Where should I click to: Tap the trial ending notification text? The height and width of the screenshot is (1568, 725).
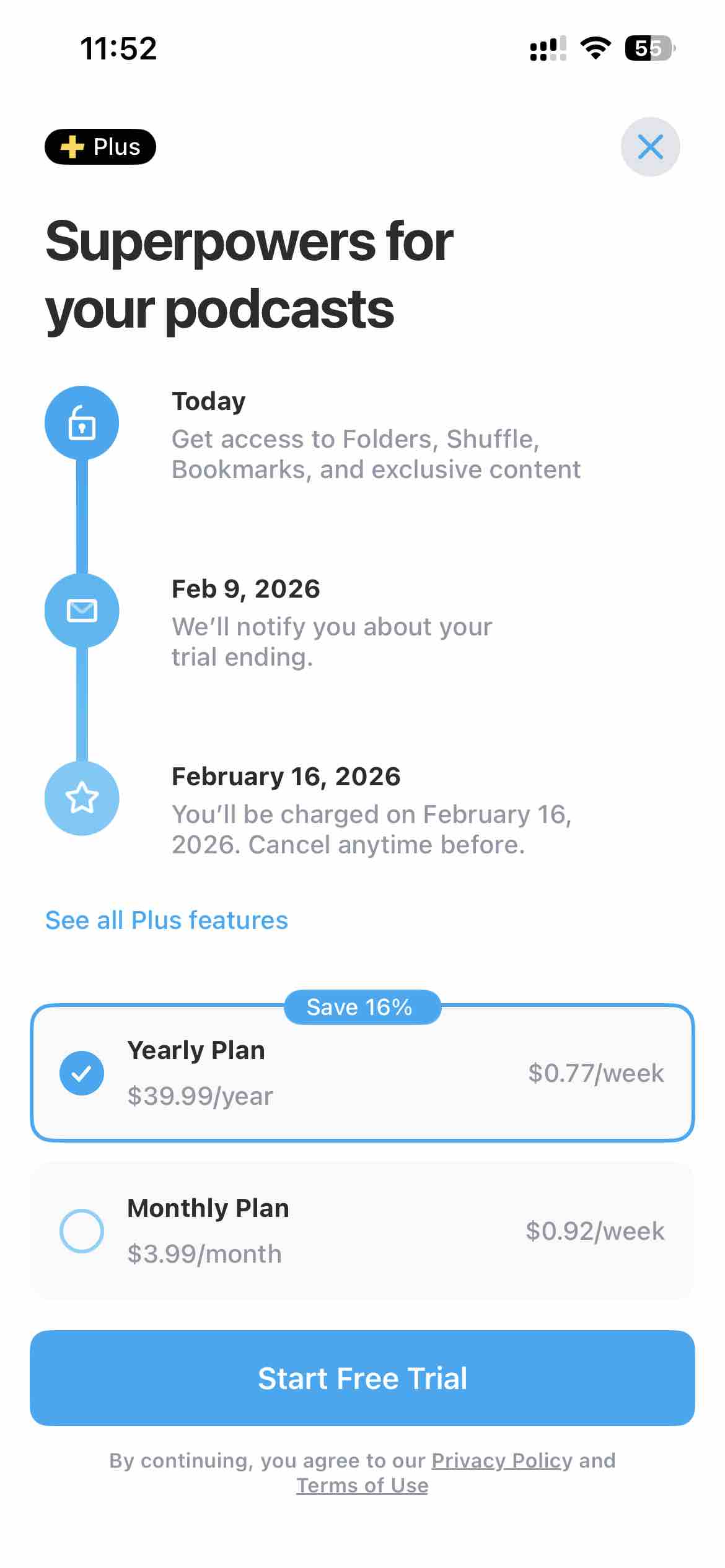coord(332,642)
